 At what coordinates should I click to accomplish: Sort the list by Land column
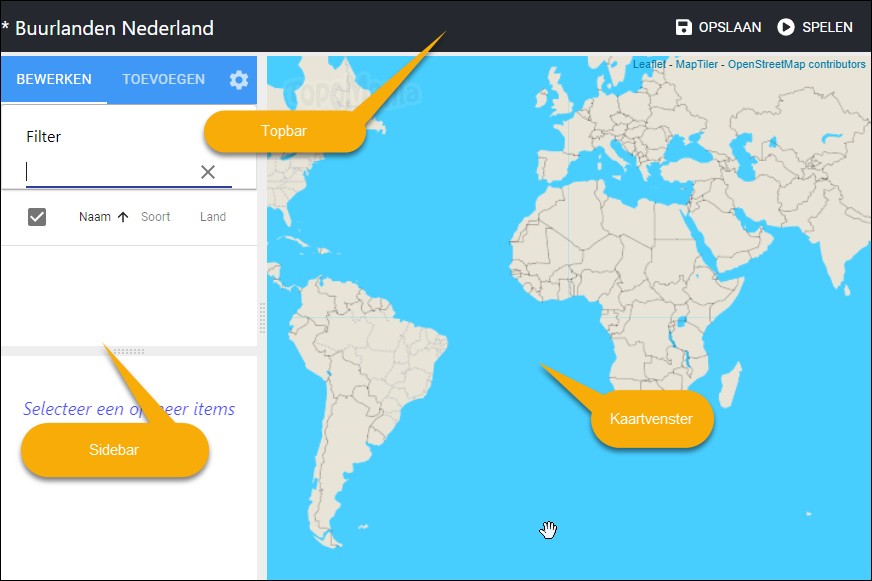pos(213,217)
